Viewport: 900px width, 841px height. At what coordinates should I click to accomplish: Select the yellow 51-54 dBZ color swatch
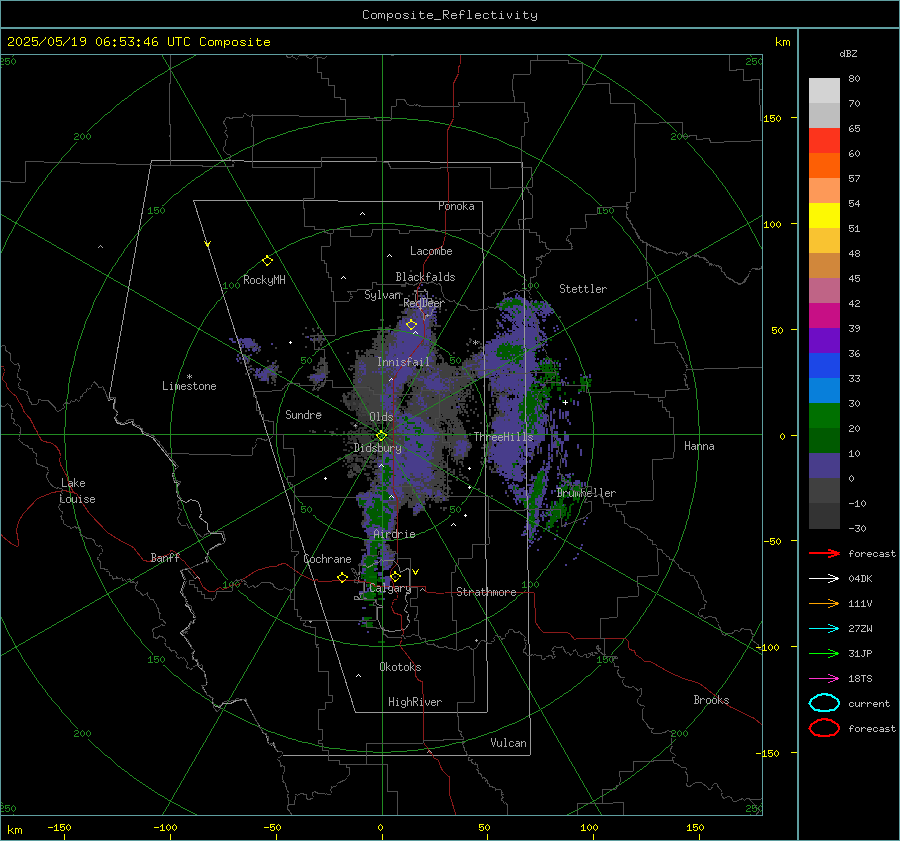coord(824,216)
